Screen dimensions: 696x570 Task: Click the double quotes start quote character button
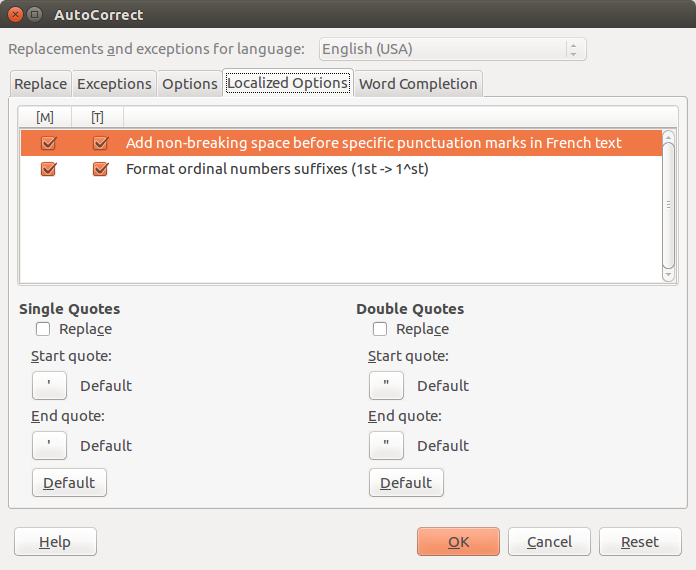[386, 386]
